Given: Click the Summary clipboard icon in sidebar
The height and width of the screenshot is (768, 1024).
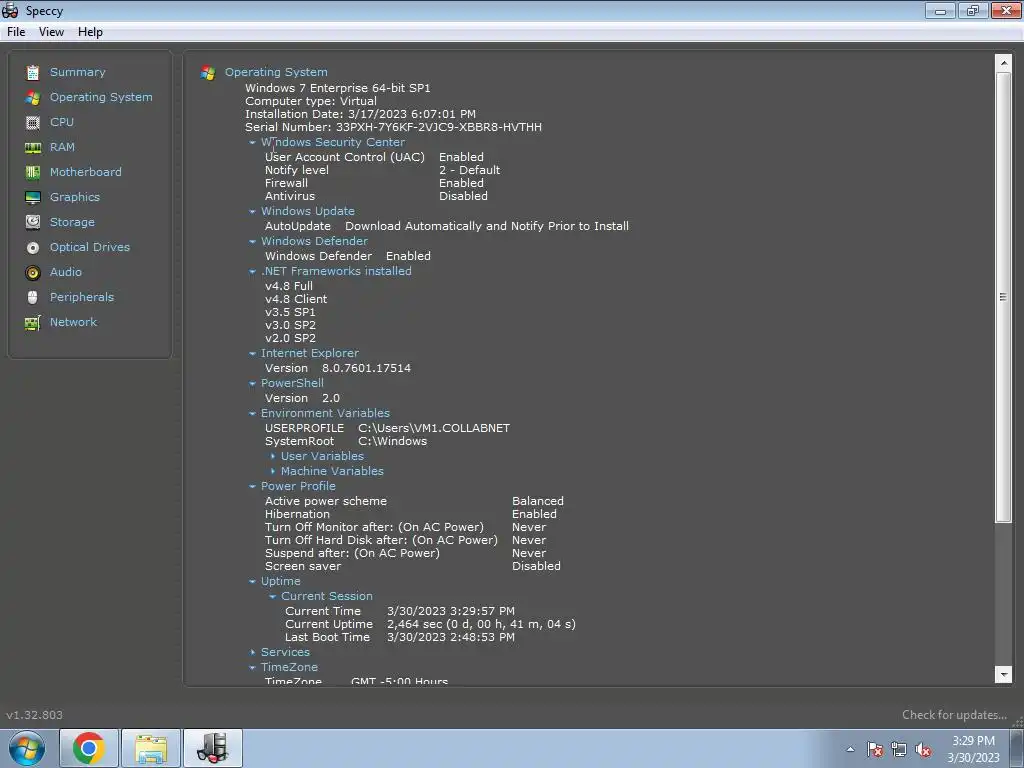Looking at the screenshot, I should coord(33,72).
